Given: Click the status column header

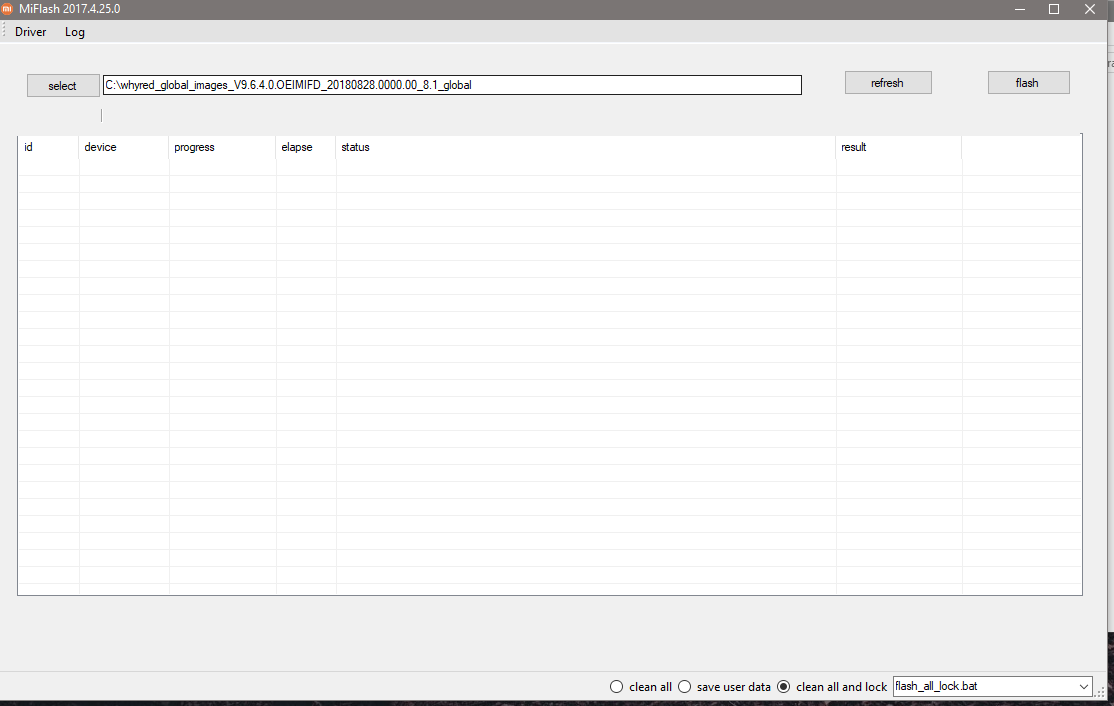Looking at the screenshot, I should coord(585,147).
